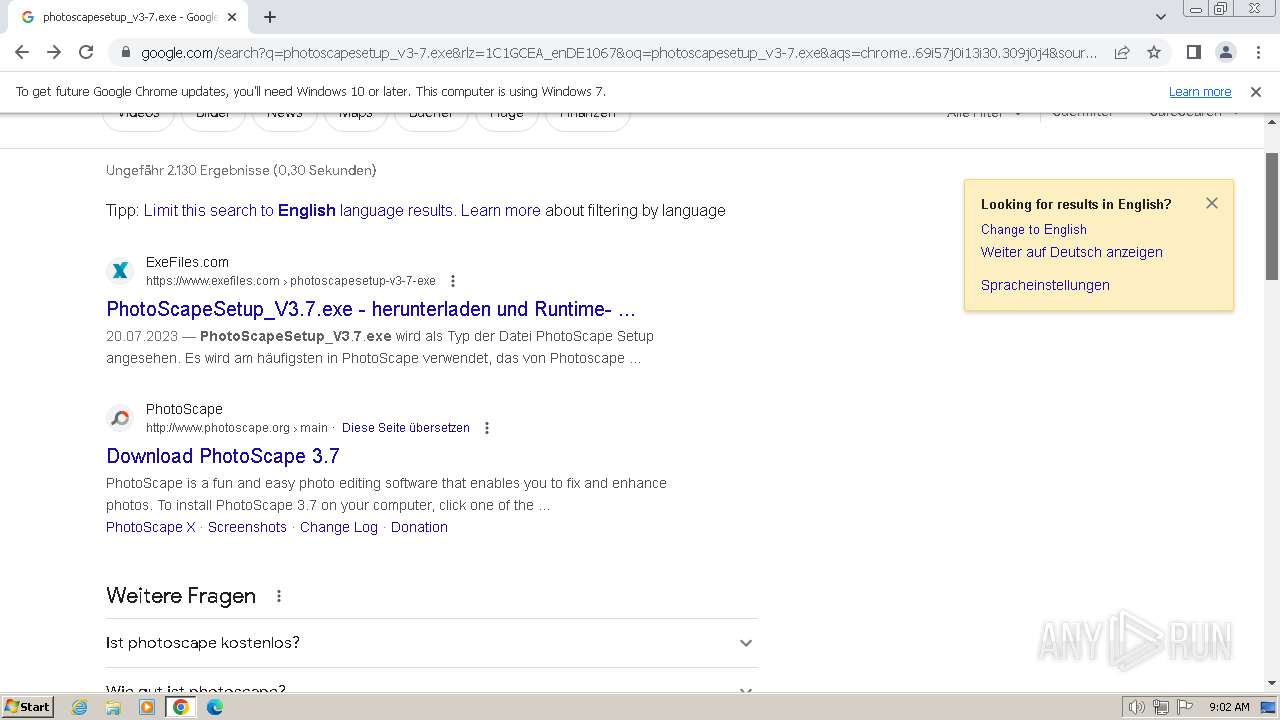Viewport: 1280px width, 720px height.
Task: Launch Internet Explorer from taskbar
Action: pos(80,707)
